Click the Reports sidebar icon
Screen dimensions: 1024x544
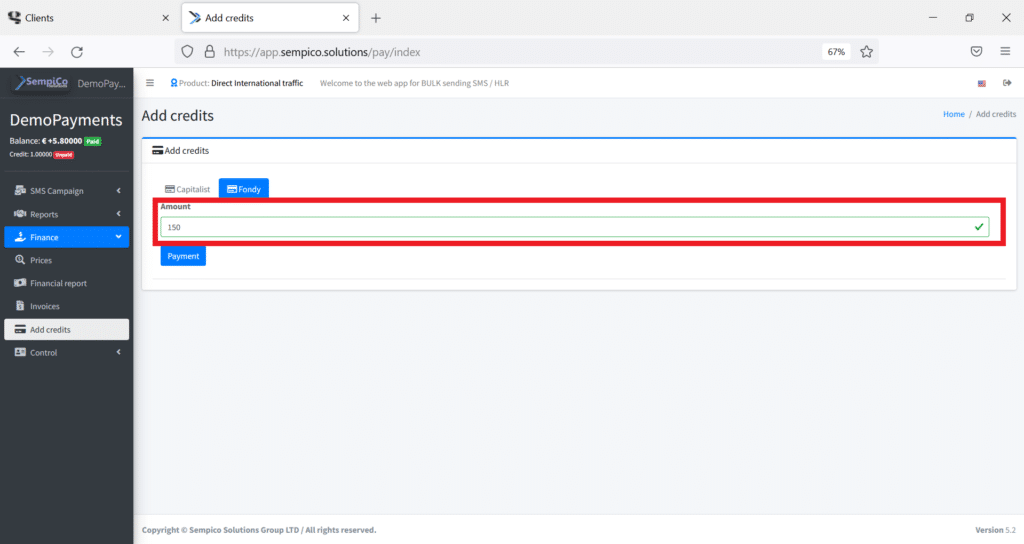coord(20,214)
